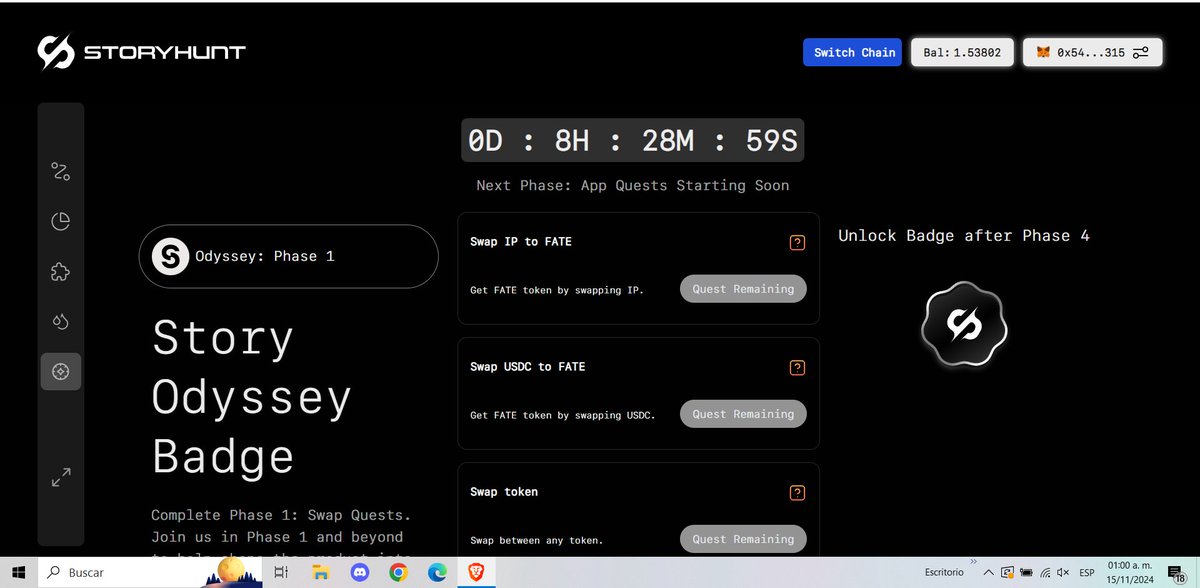Open the notification center with 18 badge

[x=1176, y=573]
